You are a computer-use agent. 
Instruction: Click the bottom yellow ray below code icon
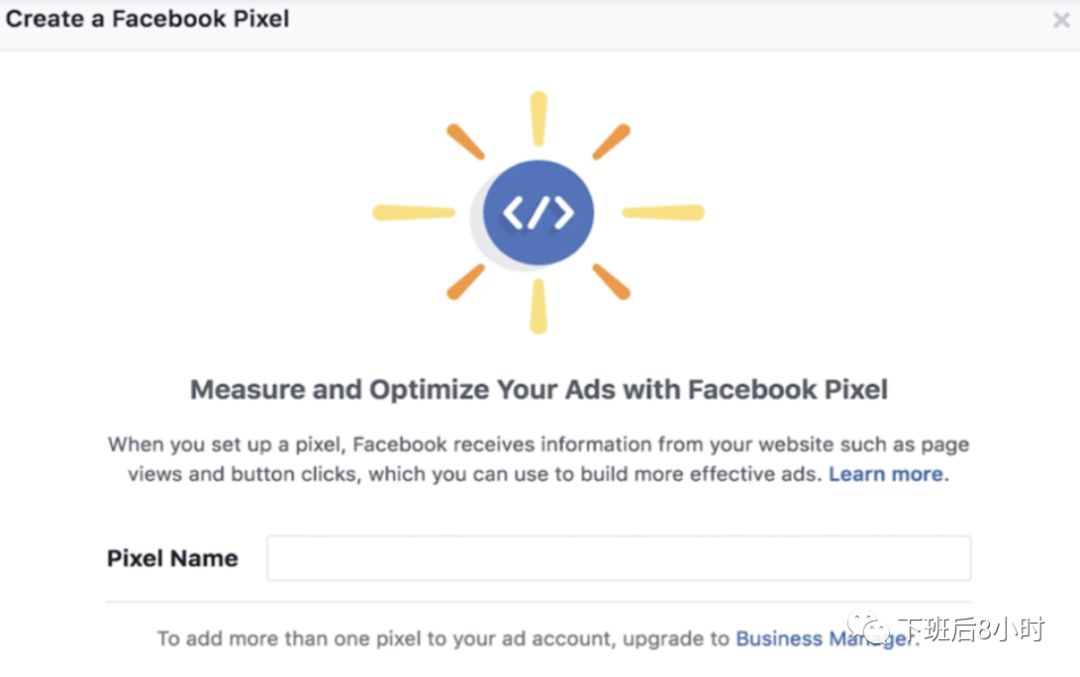[538, 306]
